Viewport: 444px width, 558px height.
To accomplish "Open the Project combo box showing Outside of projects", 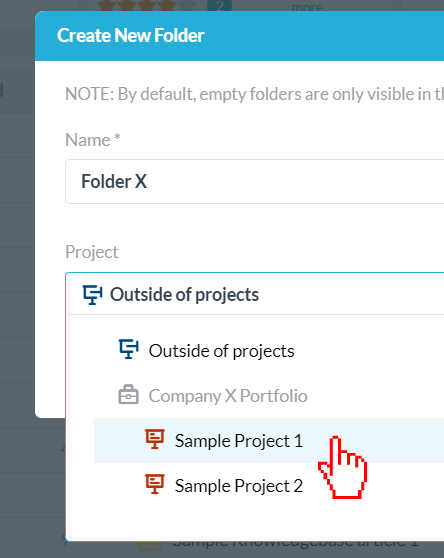I will pos(255,294).
